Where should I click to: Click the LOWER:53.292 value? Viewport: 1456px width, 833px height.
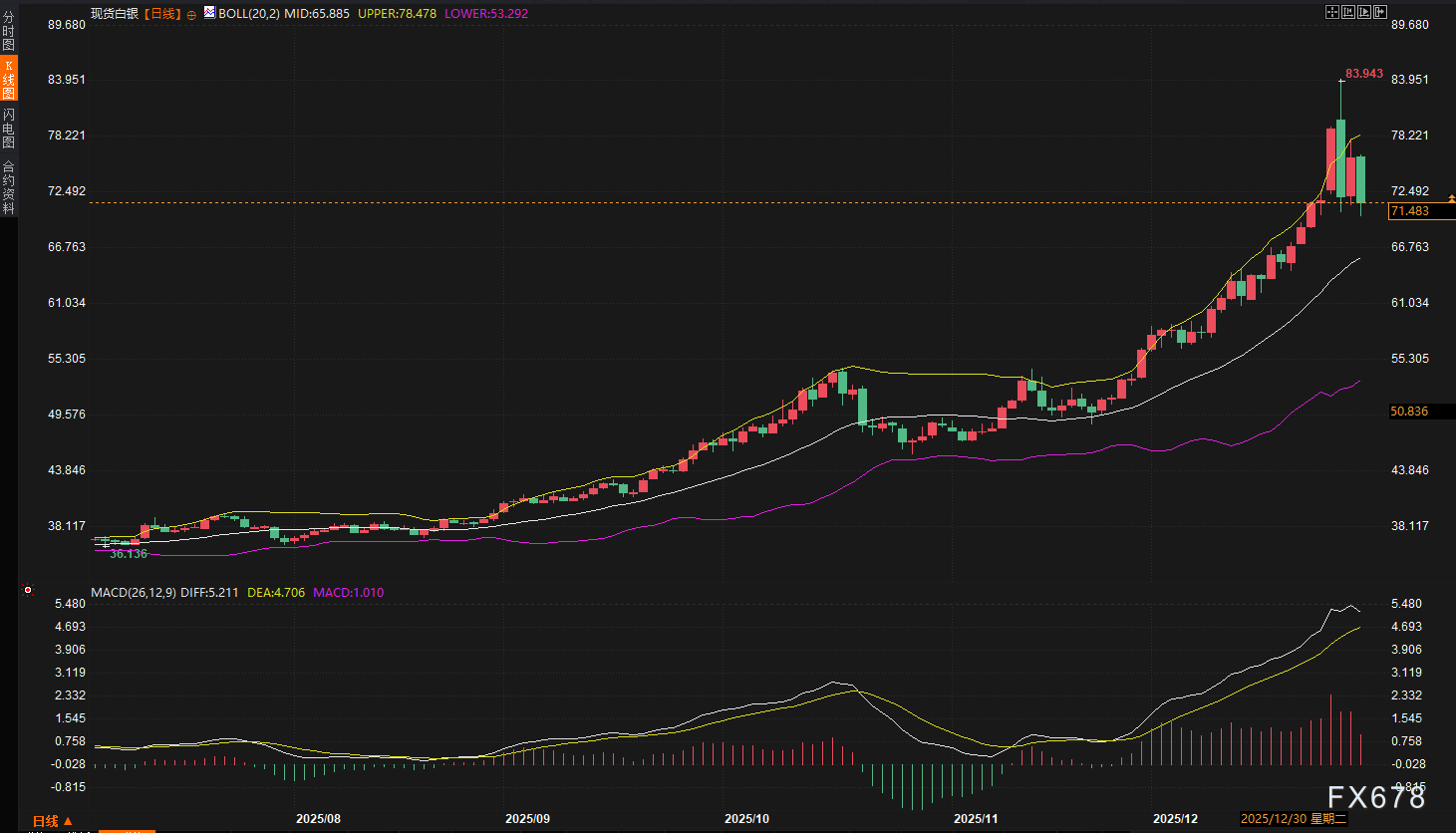pyautogui.click(x=486, y=14)
